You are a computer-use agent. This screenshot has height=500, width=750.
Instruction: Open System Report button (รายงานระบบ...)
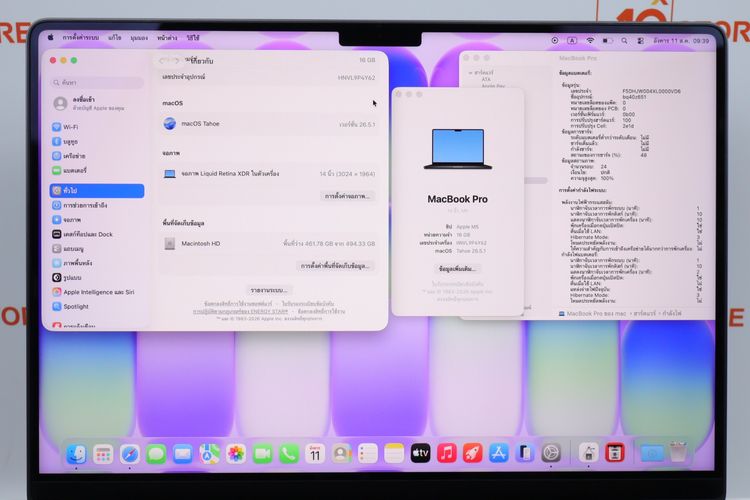coord(269,290)
